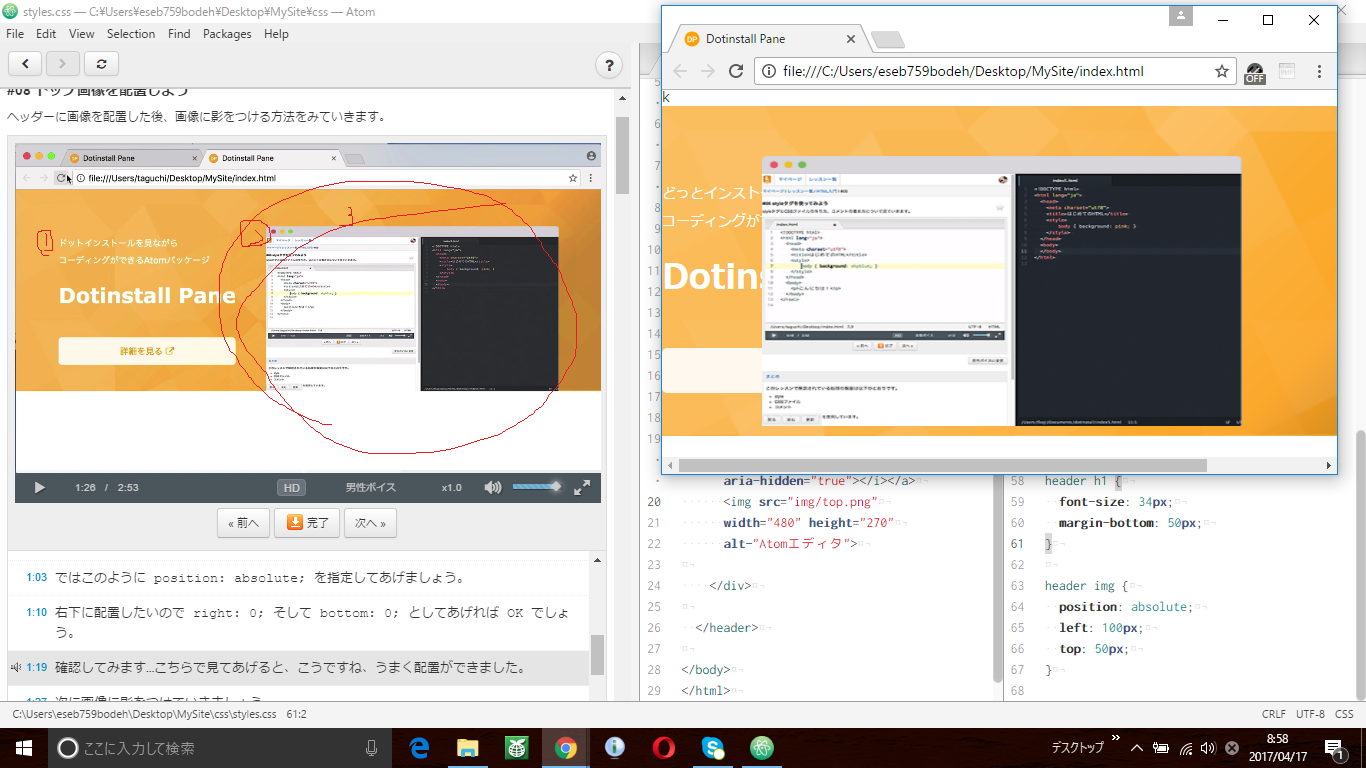Open the Selection menu
The image size is (1366, 768).
[131, 34]
